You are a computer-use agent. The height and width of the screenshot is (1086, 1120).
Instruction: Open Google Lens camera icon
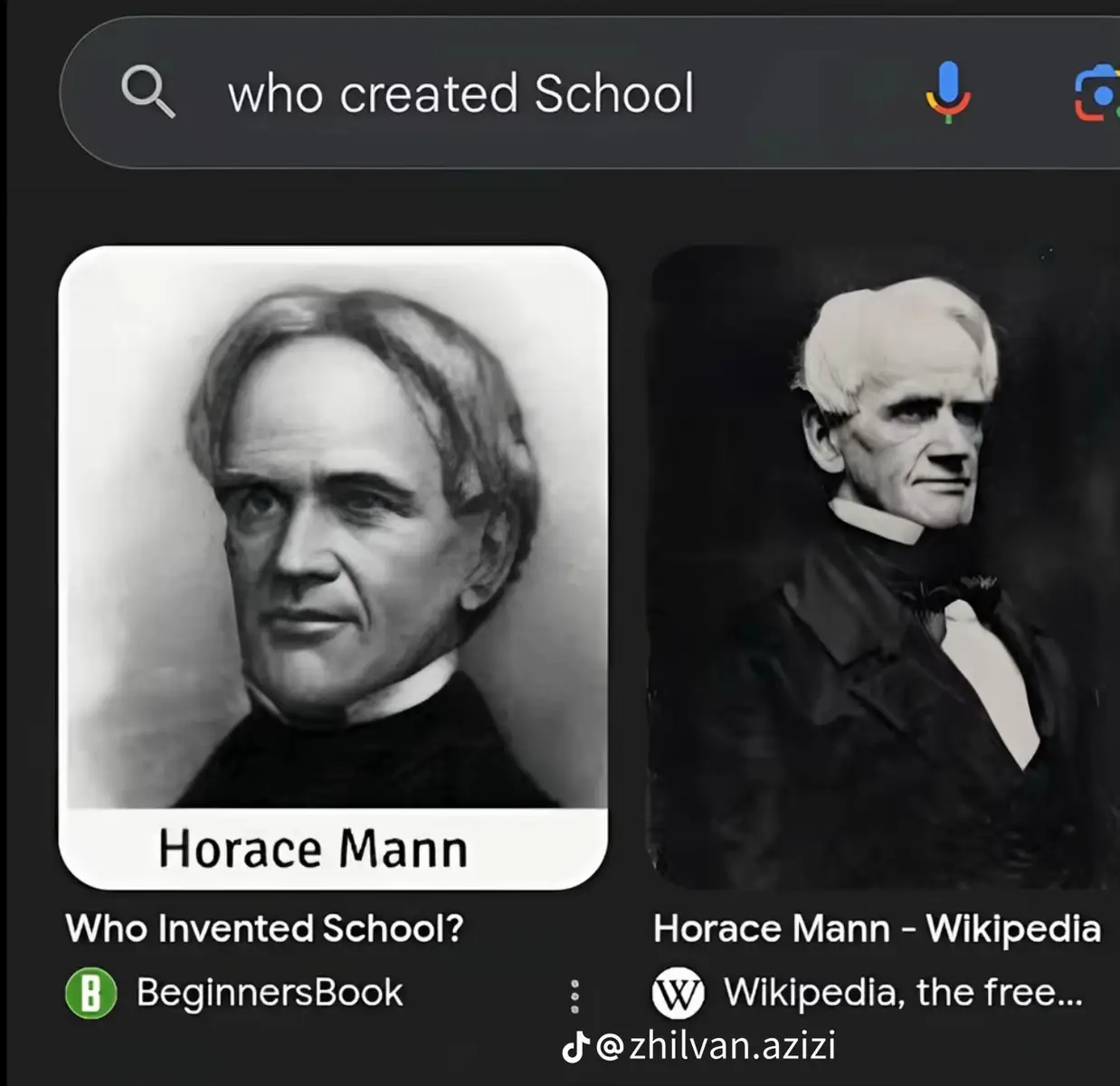tap(1096, 93)
